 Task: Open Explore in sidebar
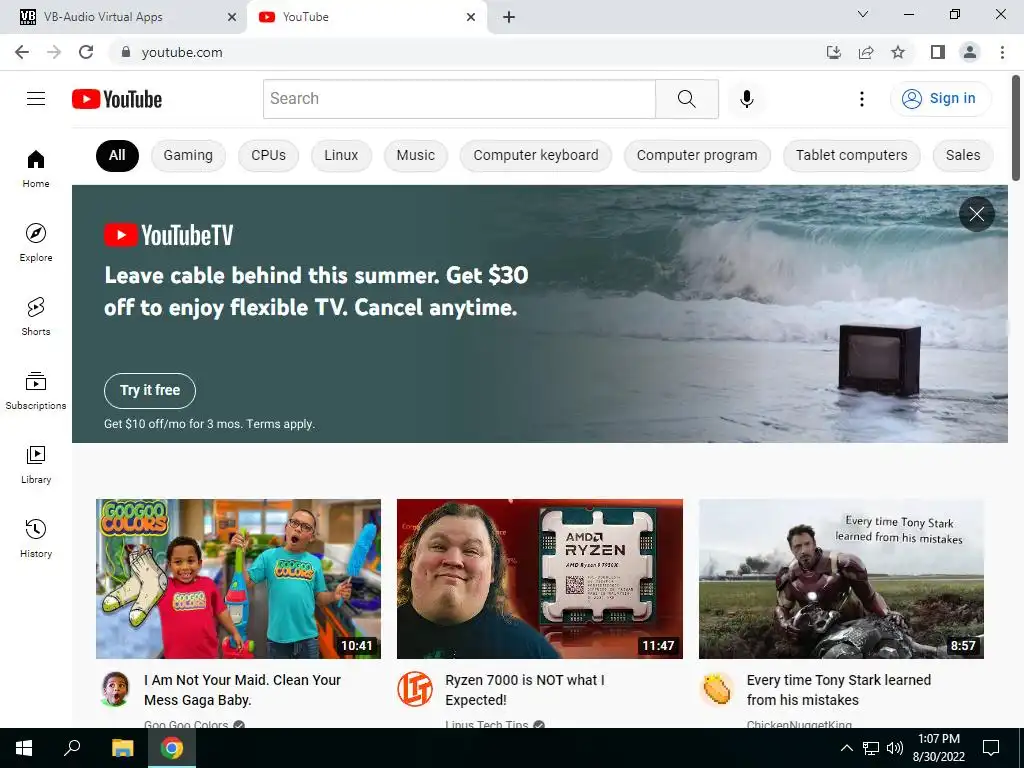pyautogui.click(x=36, y=242)
